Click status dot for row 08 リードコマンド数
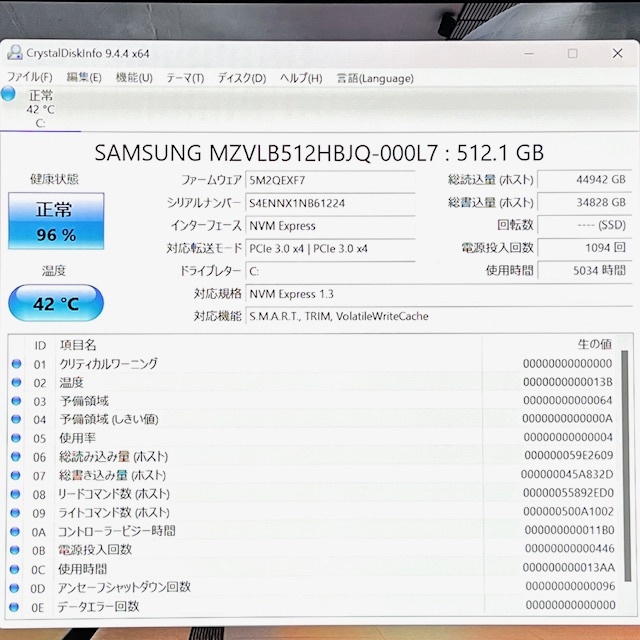The width and height of the screenshot is (640, 640). point(15,494)
